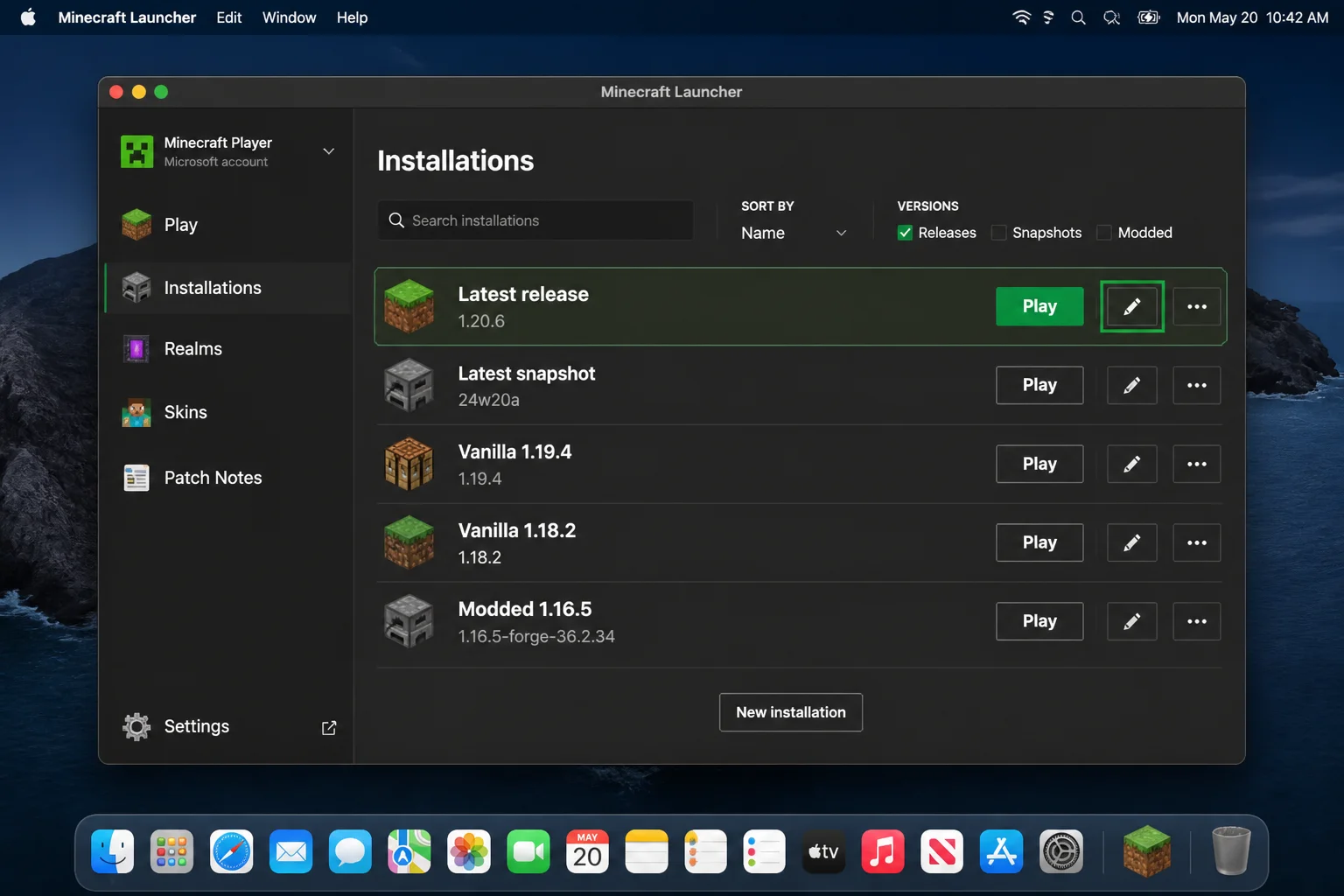Open Finder from the Dock
Viewport: 1344px width, 896px height.
pyautogui.click(x=113, y=851)
